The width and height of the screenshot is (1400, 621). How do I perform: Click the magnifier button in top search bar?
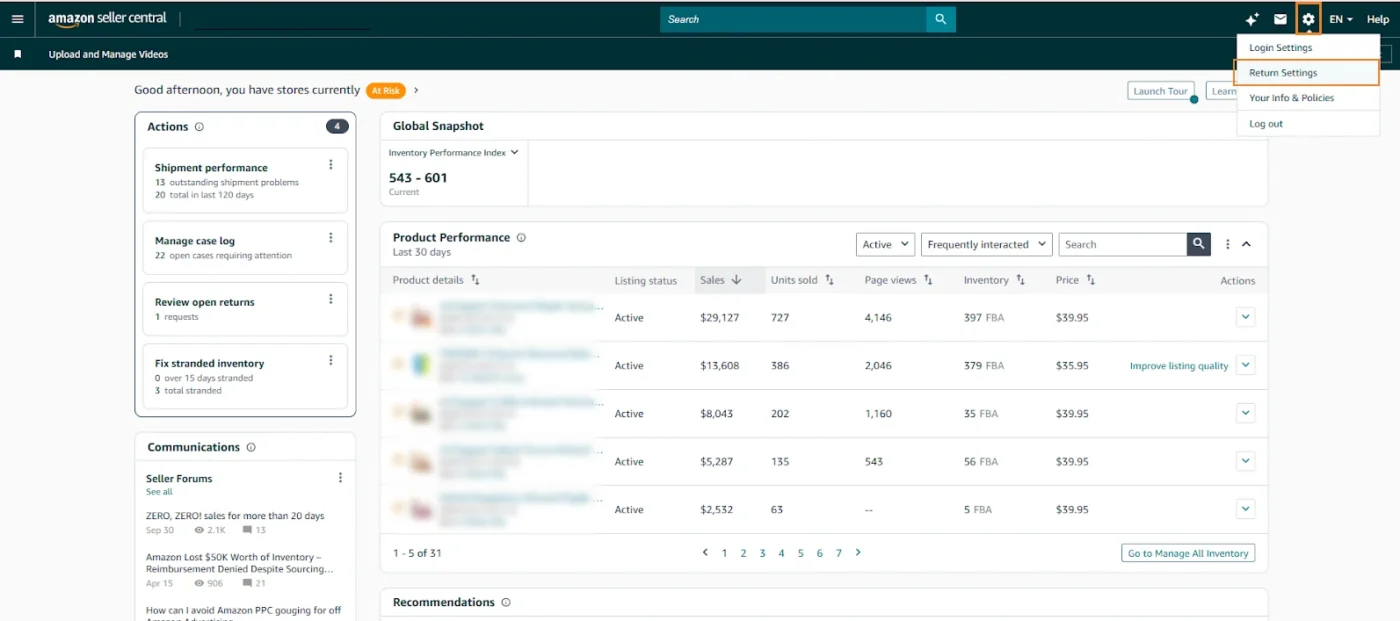940,19
